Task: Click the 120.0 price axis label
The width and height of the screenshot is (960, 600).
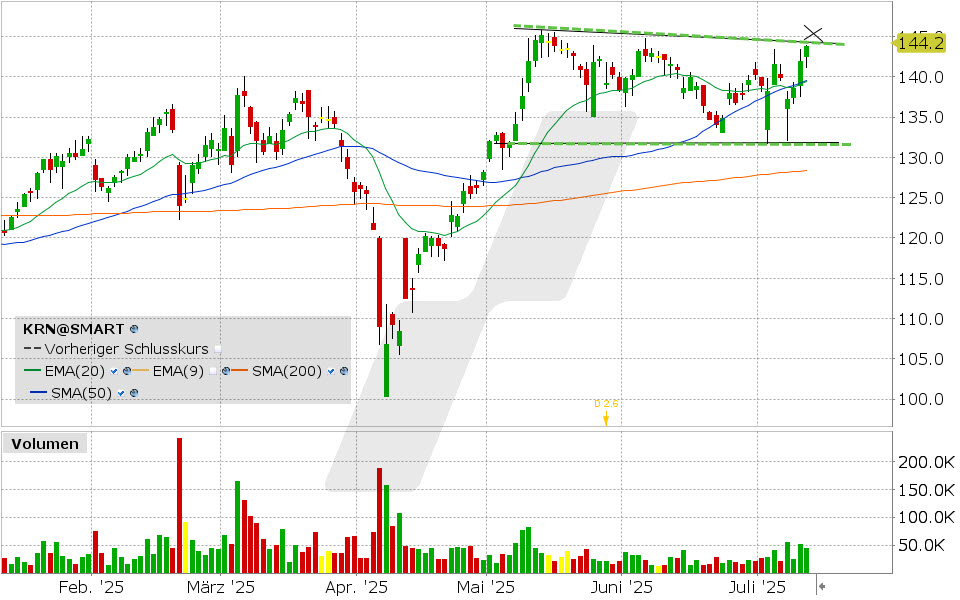Action: 920,238
